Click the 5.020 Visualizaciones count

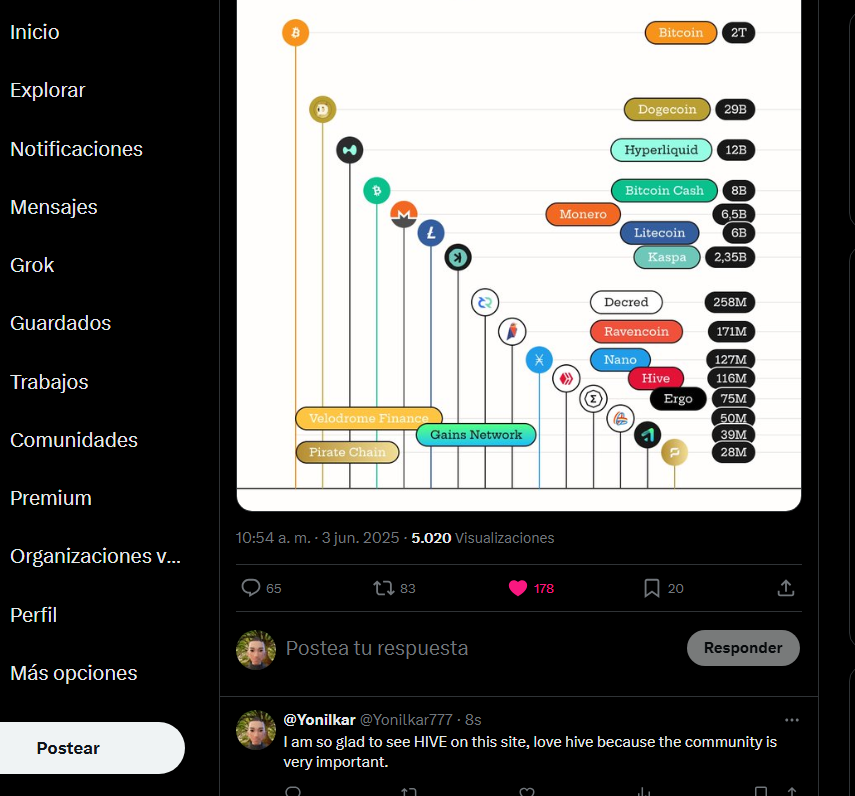pyautogui.click(x=483, y=538)
